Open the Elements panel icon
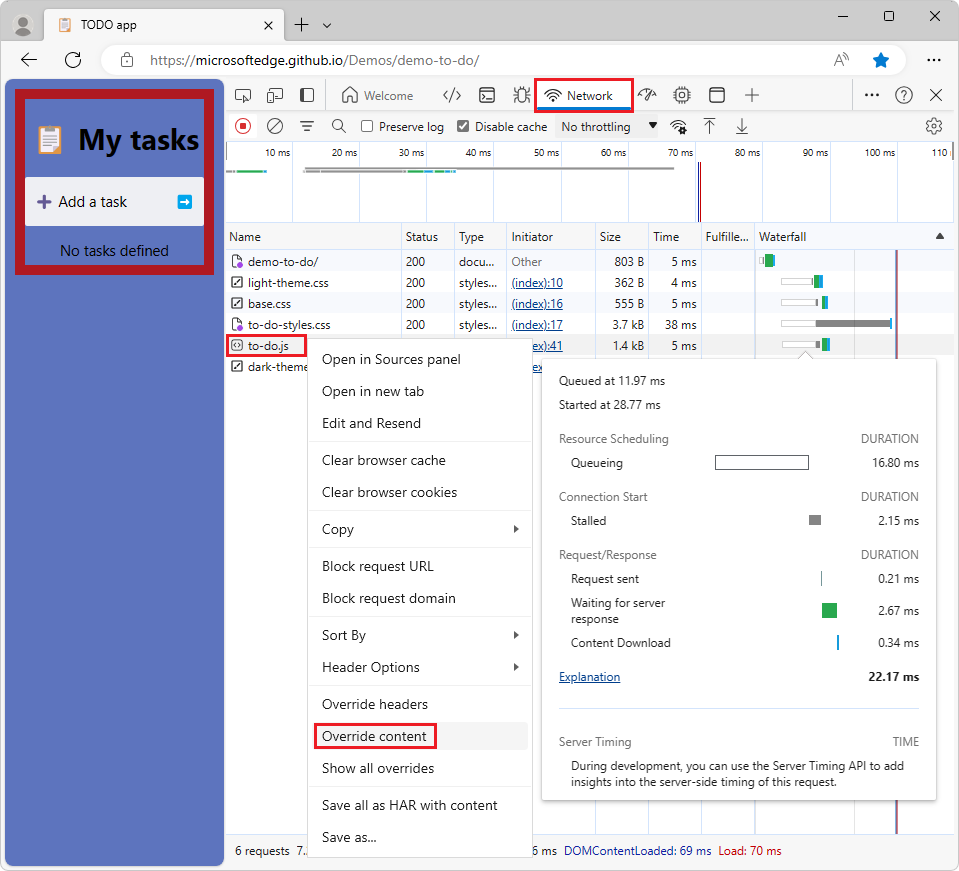 451,93
